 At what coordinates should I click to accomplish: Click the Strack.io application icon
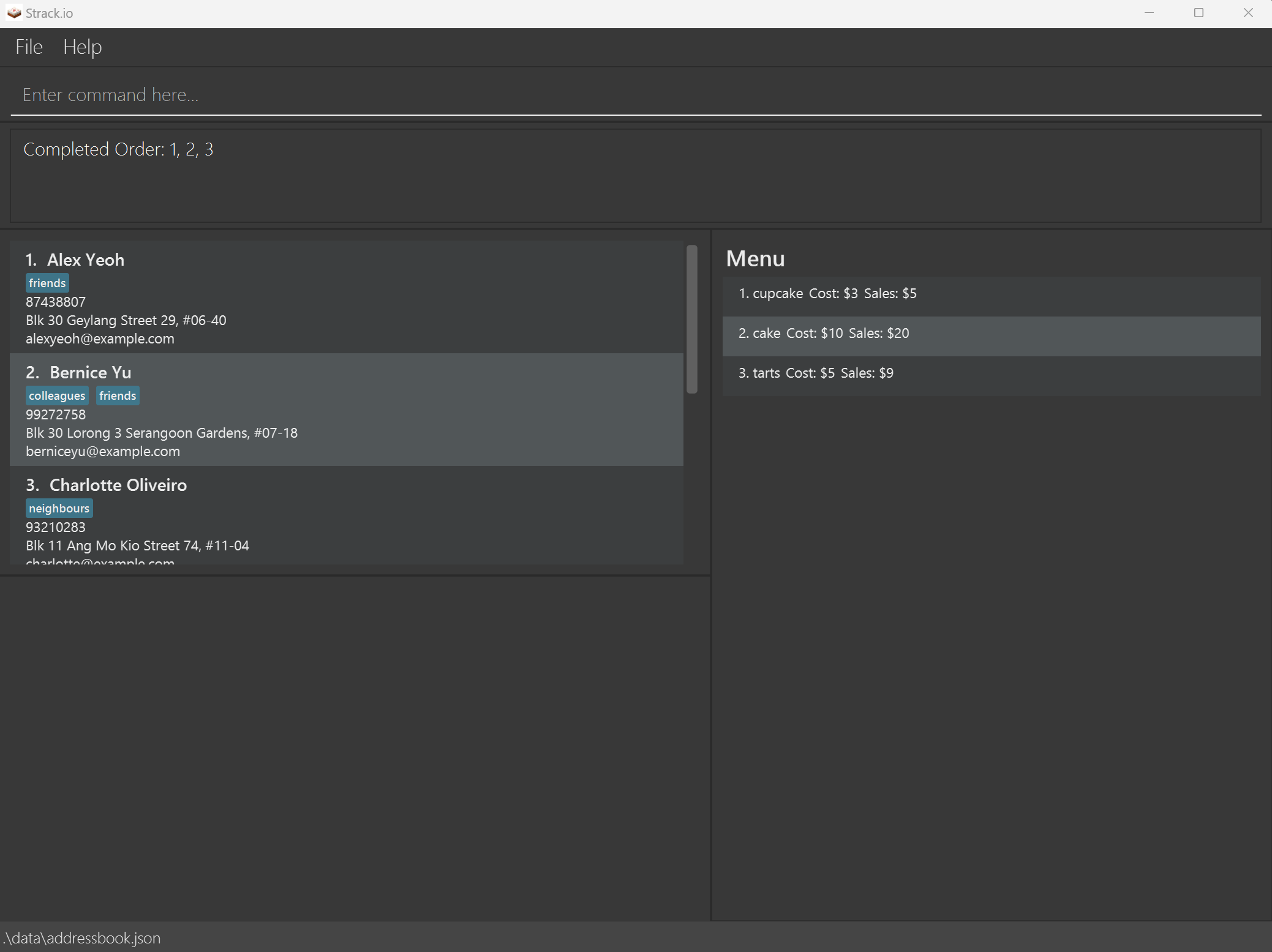click(13, 13)
